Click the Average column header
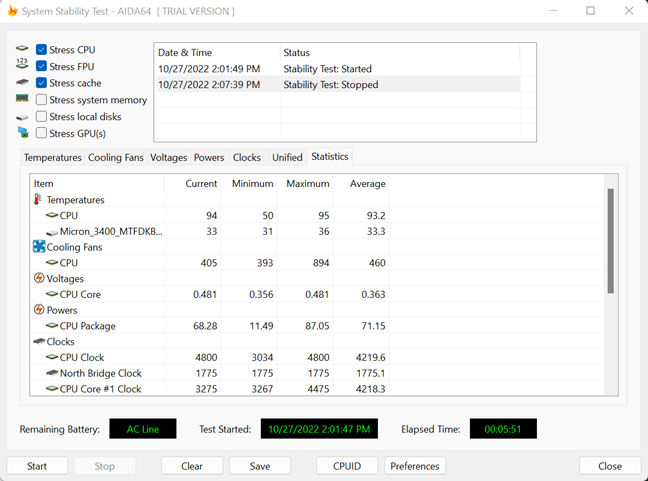This screenshot has width=648, height=481. [x=361, y=183]
